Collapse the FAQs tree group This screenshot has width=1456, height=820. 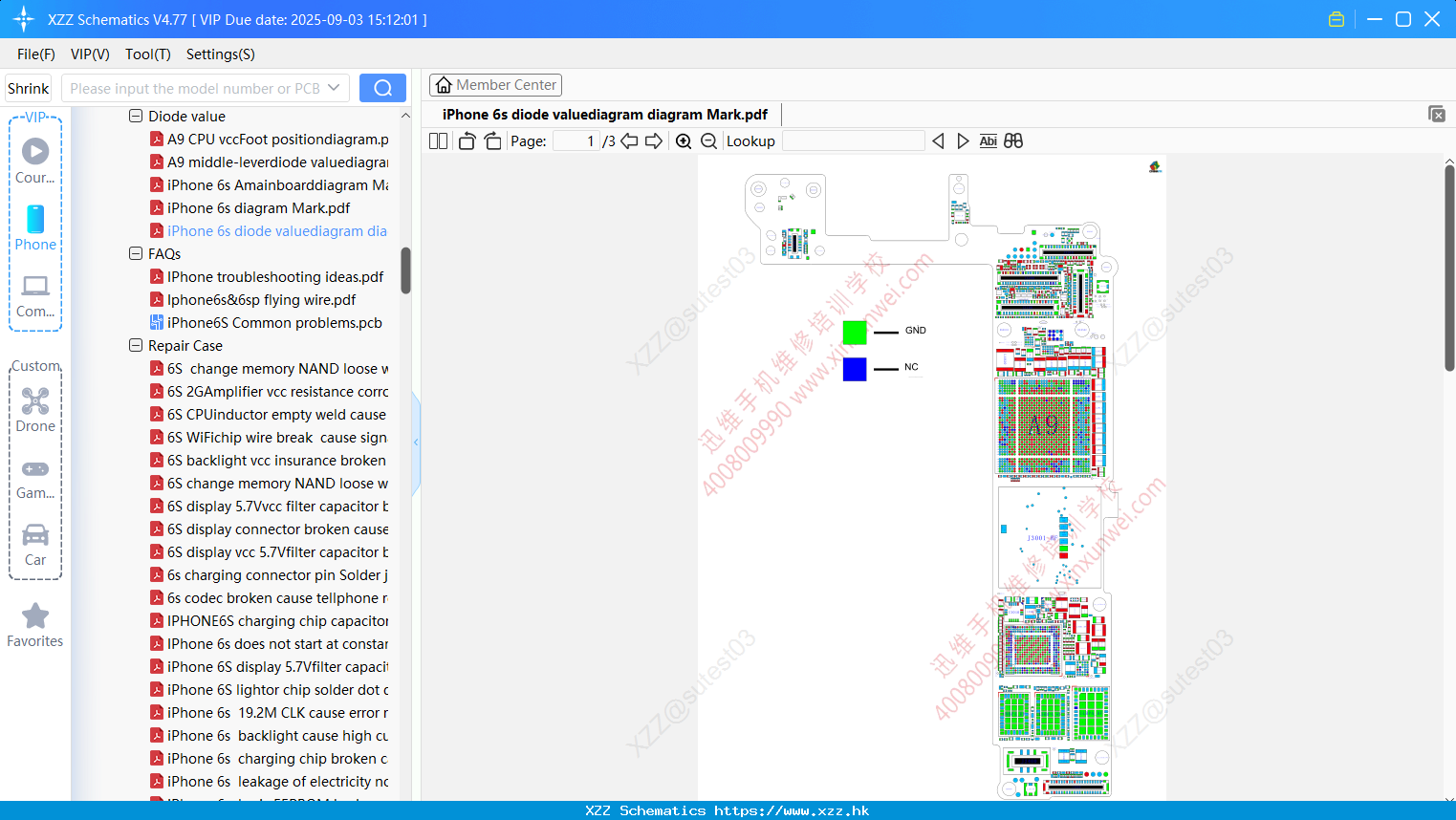(x=136, y=253)
